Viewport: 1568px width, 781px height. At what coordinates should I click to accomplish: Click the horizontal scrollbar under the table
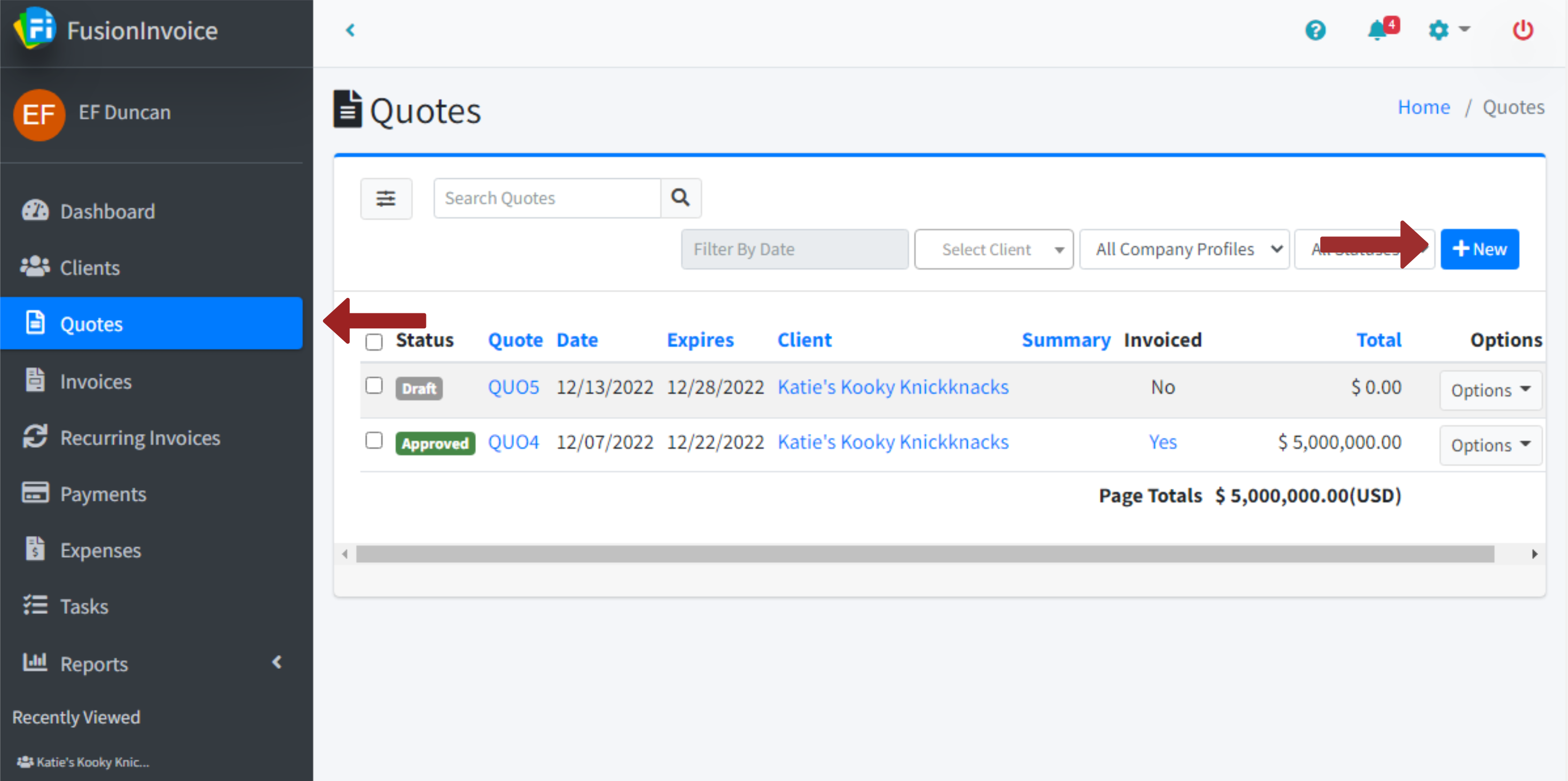click(x=924, y=554)
